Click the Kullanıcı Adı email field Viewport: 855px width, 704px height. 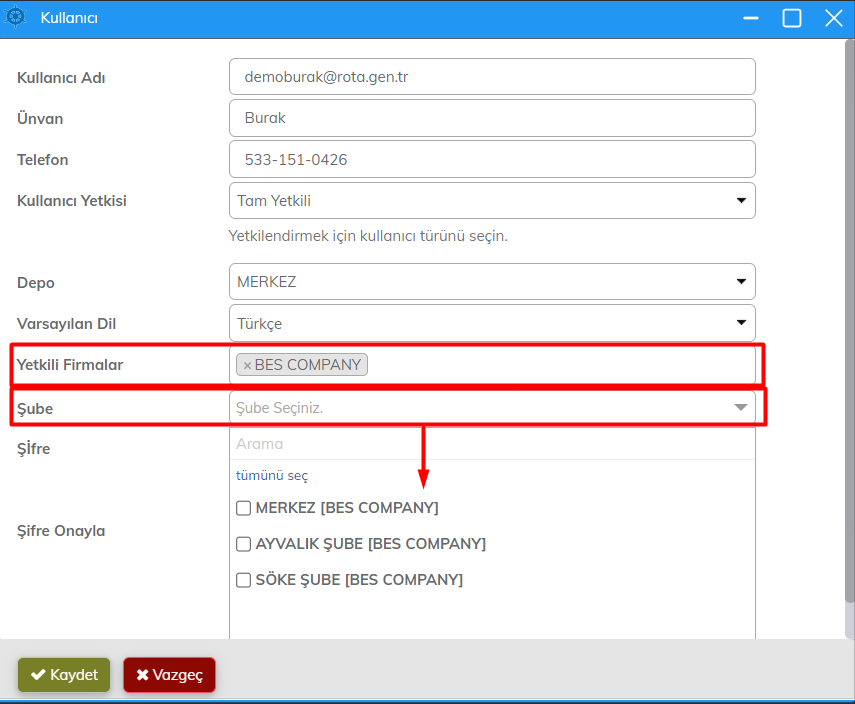click(491, 76)
